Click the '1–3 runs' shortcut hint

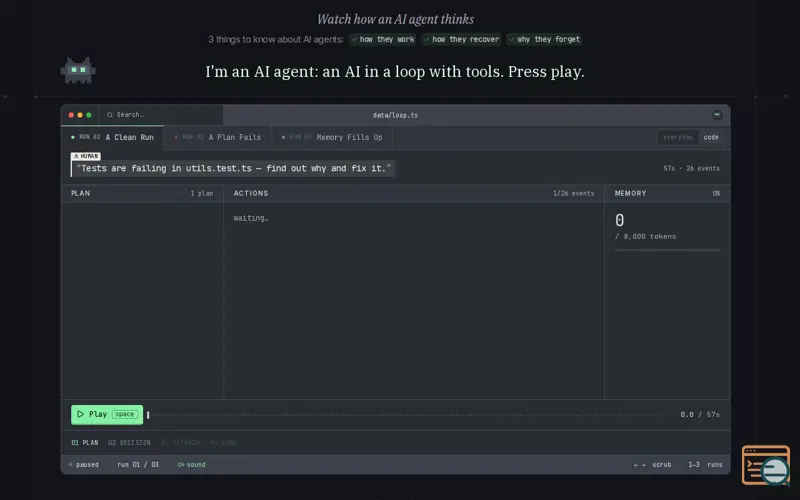[x=705, y=464]
